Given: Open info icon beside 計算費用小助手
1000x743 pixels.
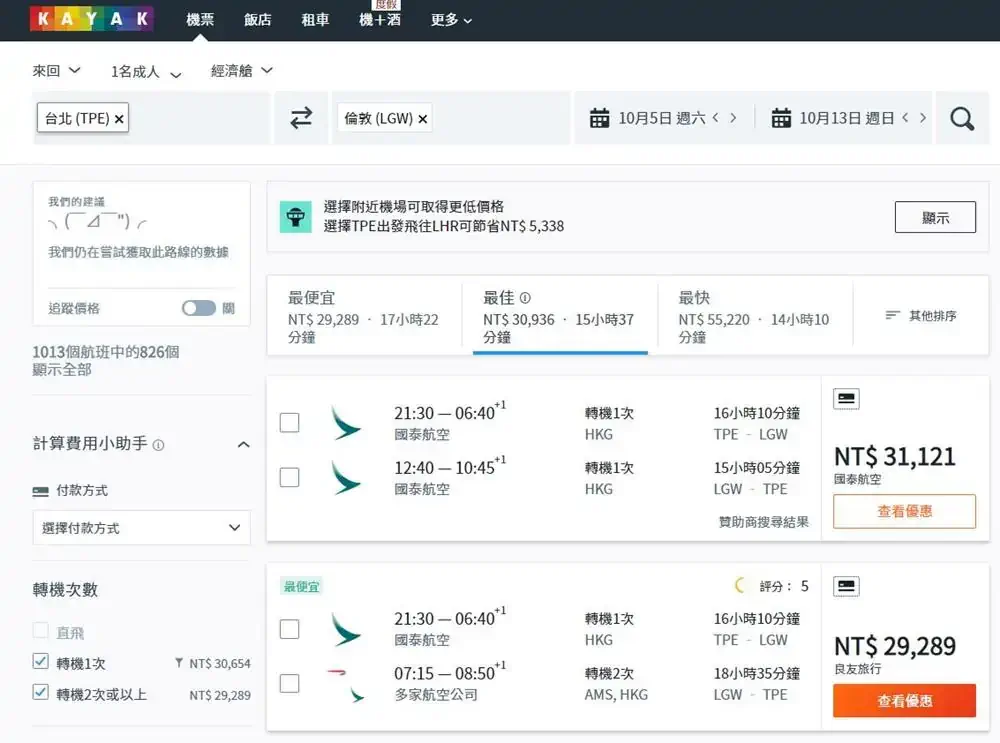Looking at the screenshot, I should pyautogui.click(x=159, y=445).
